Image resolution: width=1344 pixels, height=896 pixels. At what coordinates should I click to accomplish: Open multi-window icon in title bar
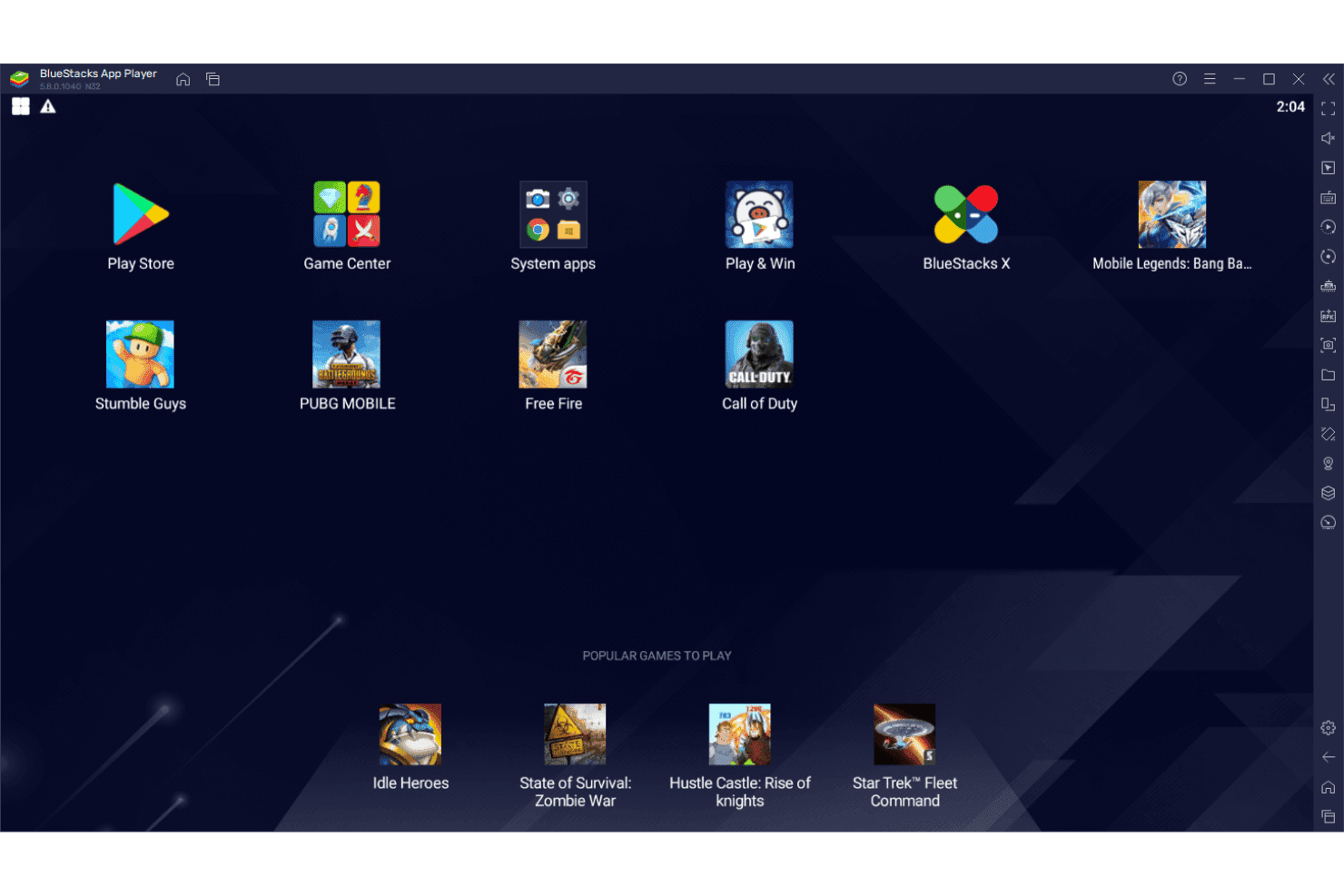212,79
